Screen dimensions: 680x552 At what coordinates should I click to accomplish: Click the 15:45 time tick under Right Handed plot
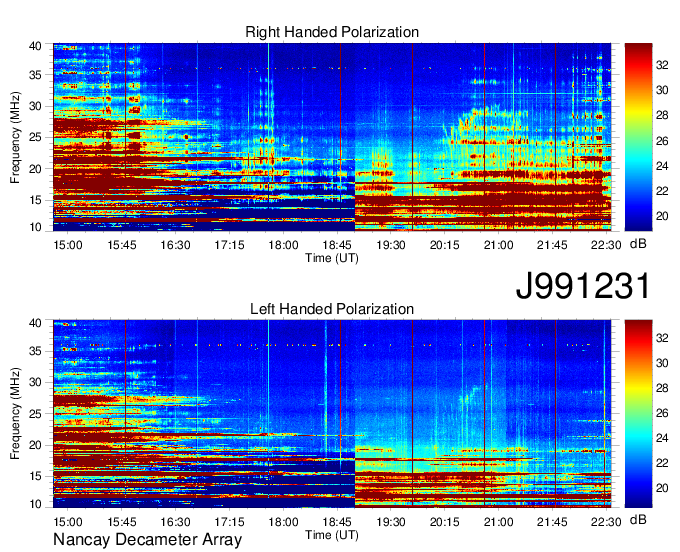pos(122,245)
